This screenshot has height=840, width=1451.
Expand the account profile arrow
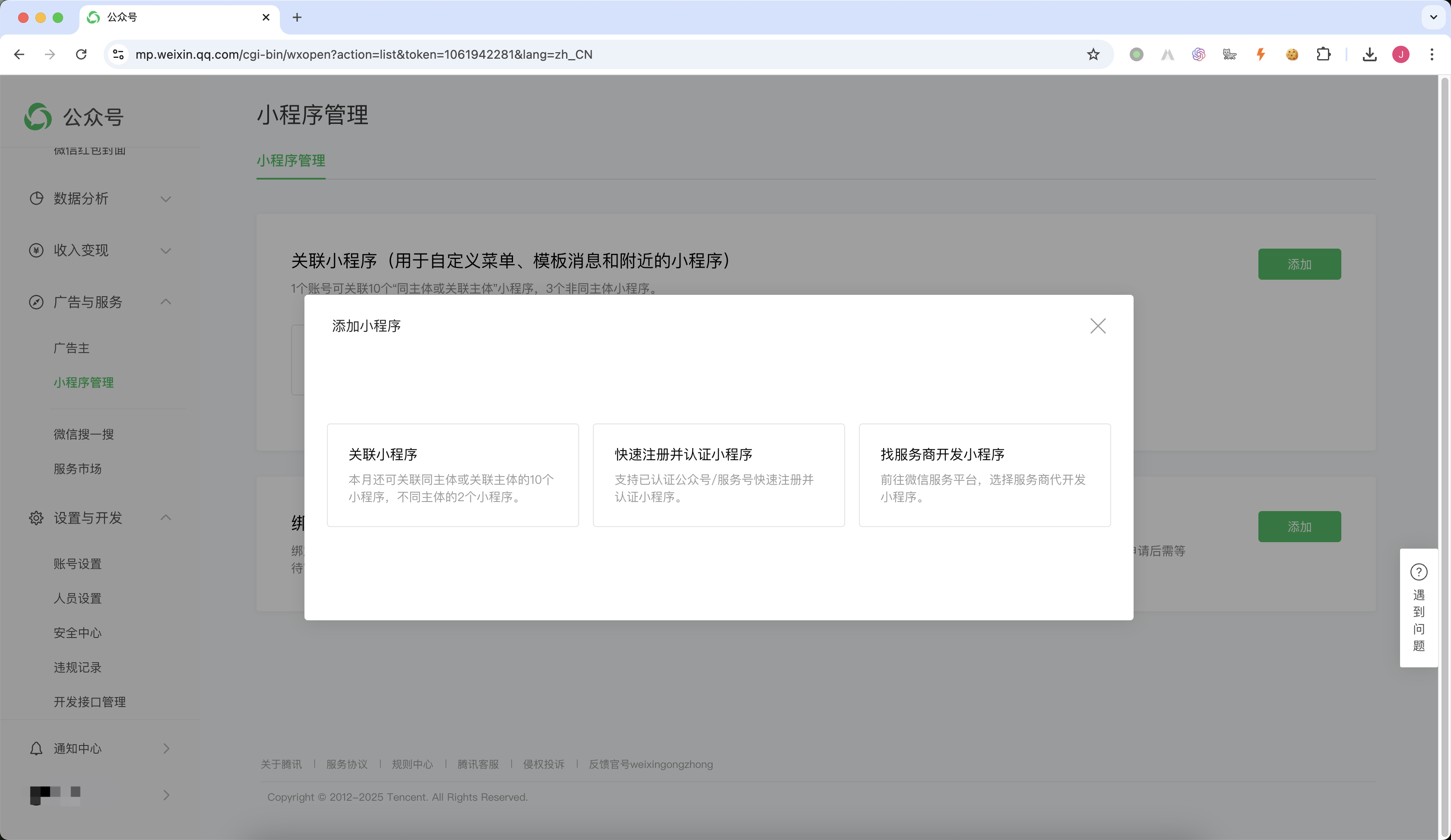click(x=166, y=795)
